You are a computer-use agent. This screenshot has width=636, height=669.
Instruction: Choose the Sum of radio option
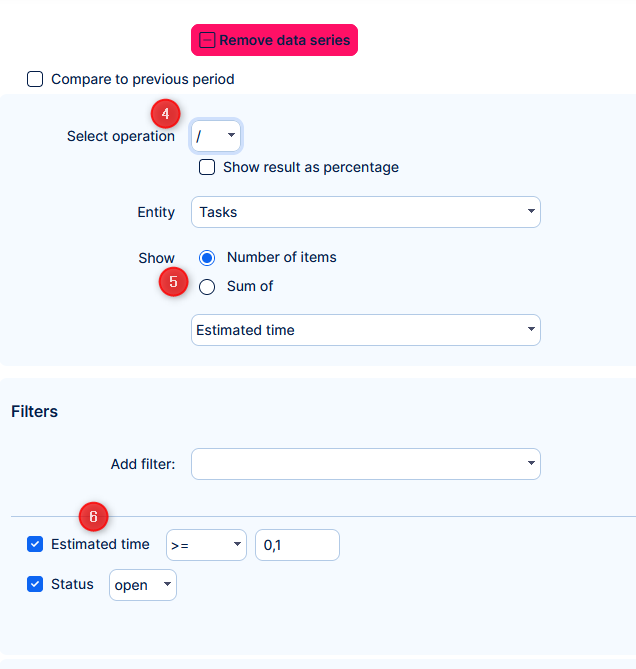[x=207, y=286]
